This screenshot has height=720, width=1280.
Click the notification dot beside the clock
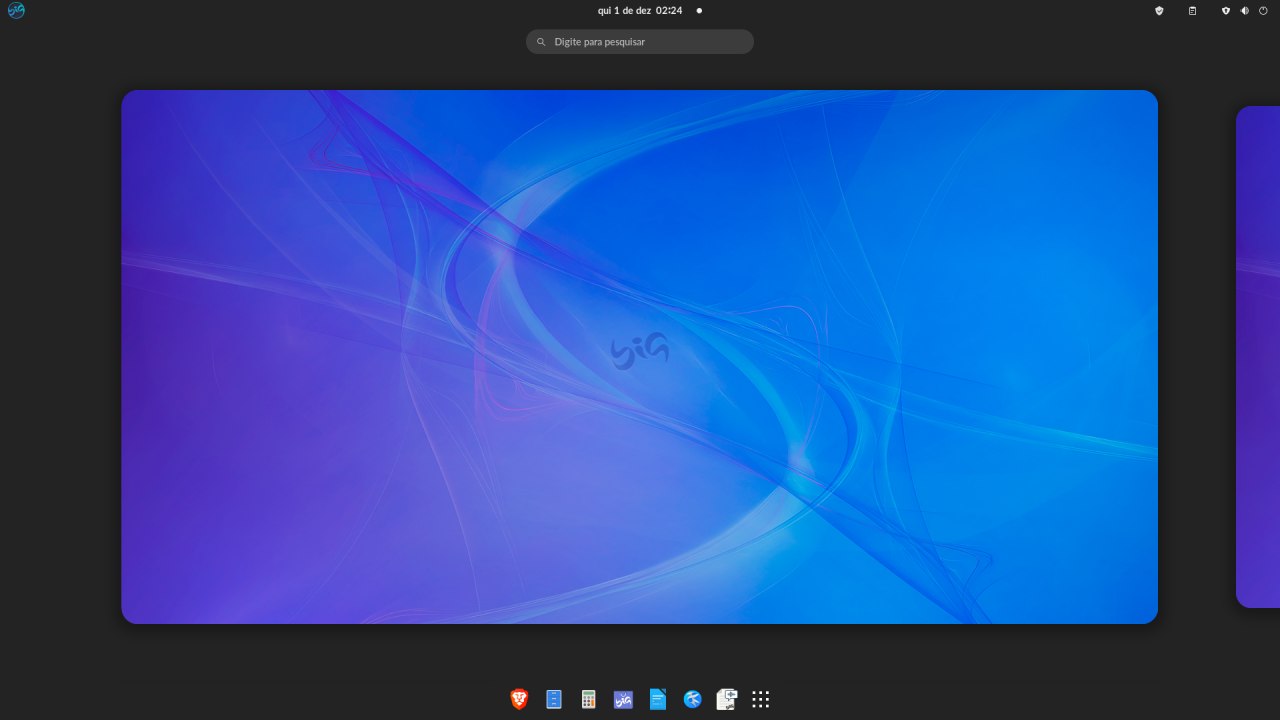tap(699, 10)
